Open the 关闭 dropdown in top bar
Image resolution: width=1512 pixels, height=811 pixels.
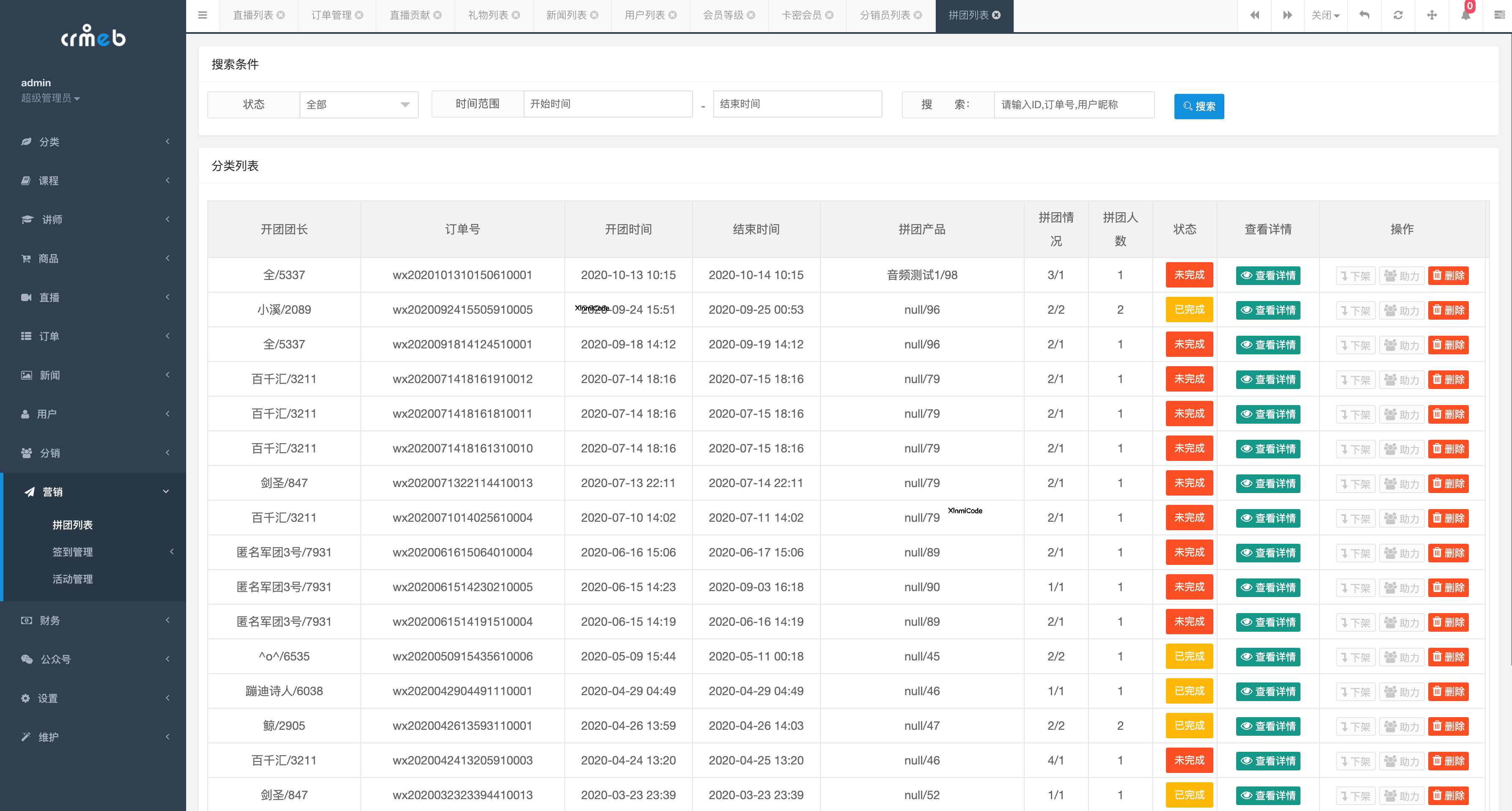1325,15
